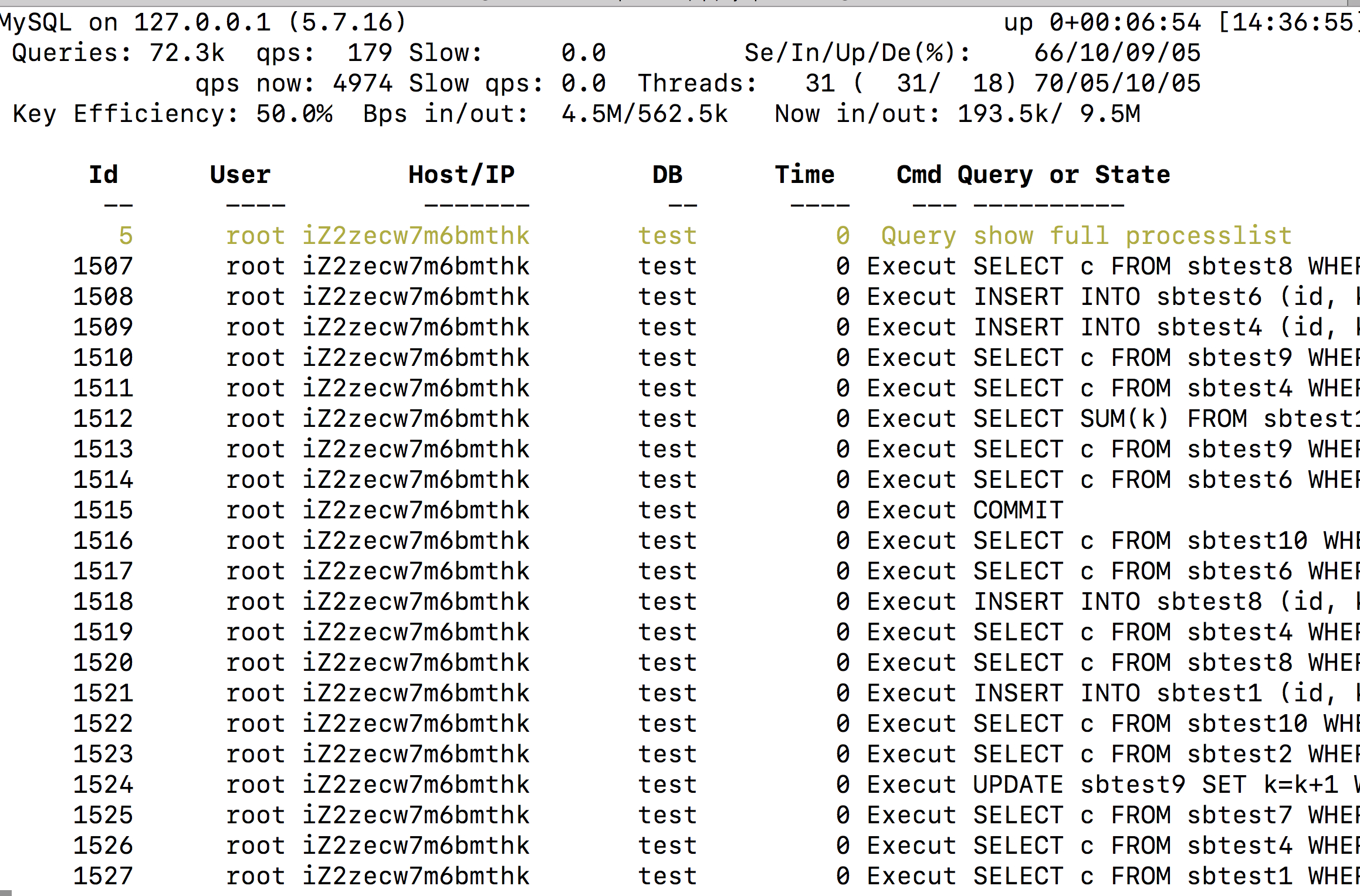Click the '70/05/10/05' percentage values
The width and height of the screenshot is (1360, 896).
click(1117, 84)
